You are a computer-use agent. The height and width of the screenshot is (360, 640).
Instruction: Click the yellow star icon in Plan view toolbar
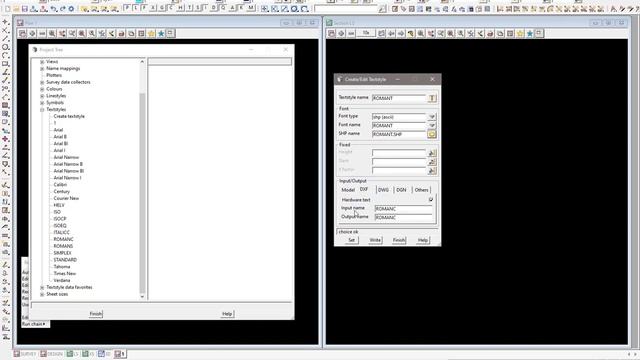tap(151, 33)
